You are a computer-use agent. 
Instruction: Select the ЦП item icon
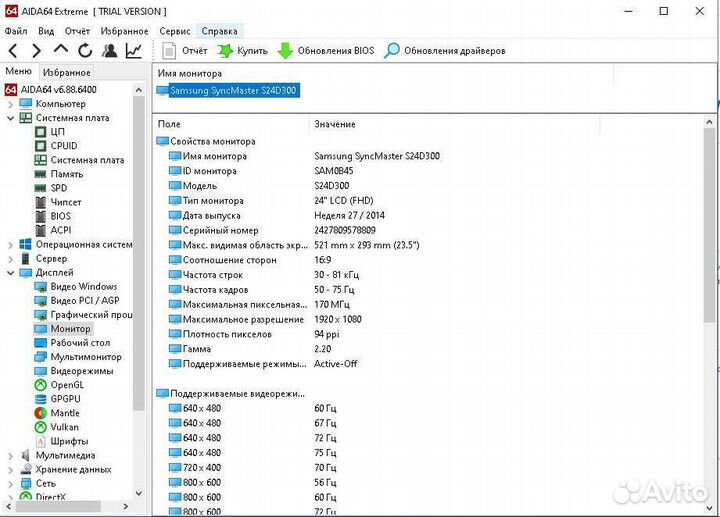coord(41,132)
